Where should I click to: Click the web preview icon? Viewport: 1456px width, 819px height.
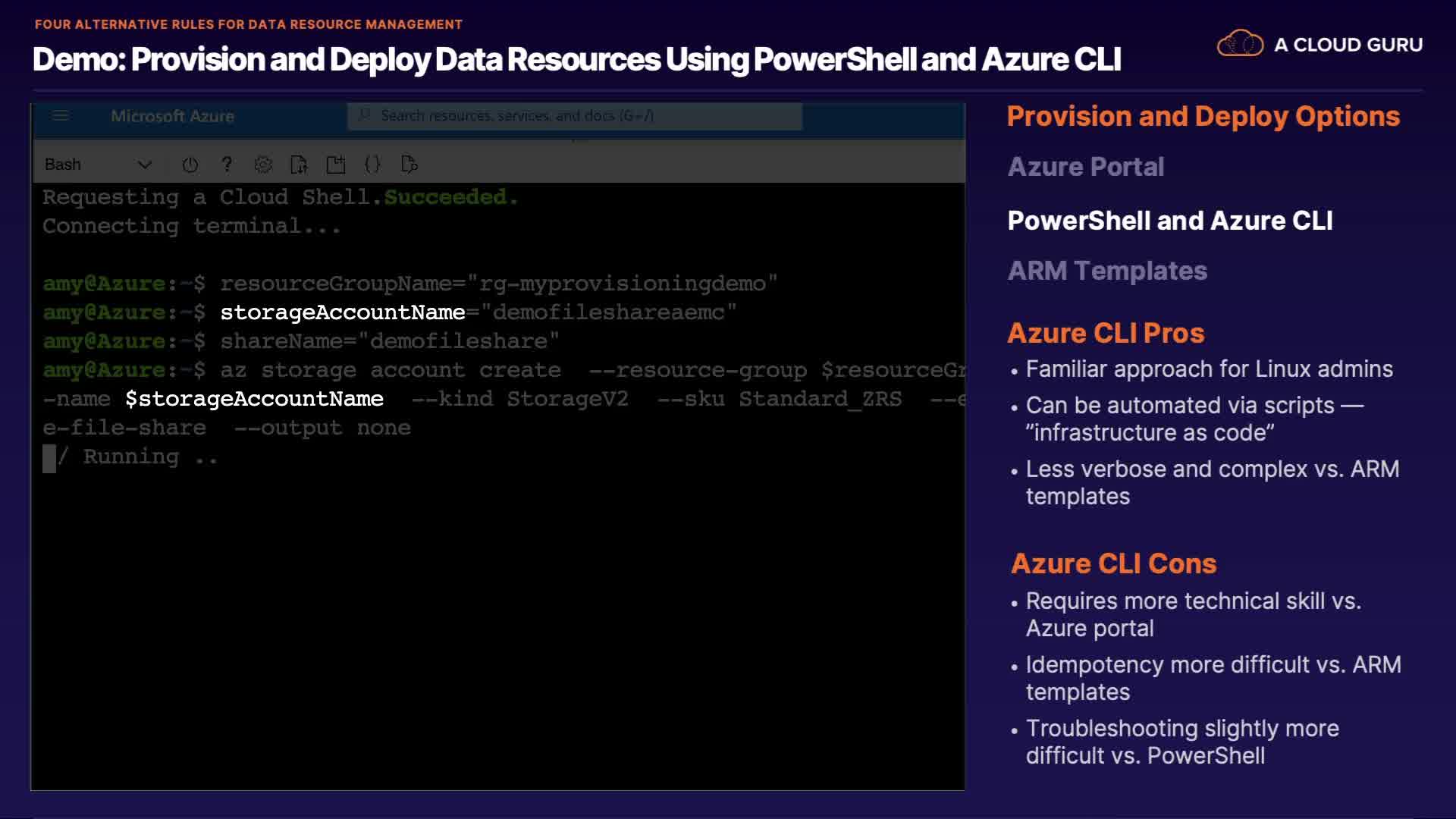tap(409, 165)
